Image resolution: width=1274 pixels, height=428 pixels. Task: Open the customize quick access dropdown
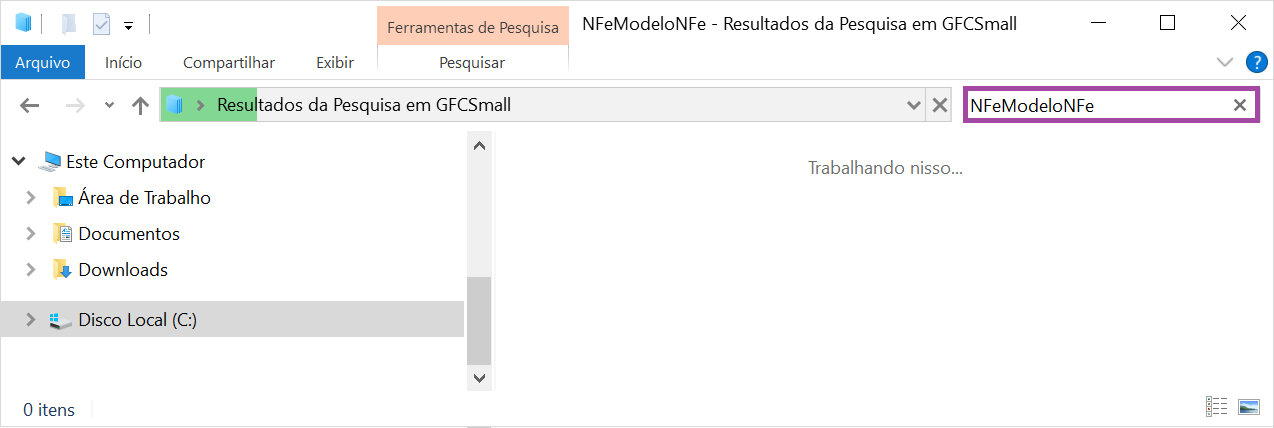[129, 24]
